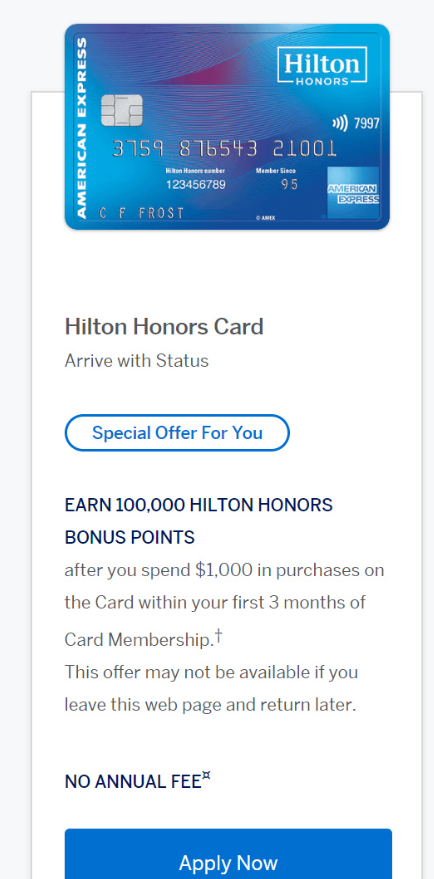Click the contactless payment symbol on card

340,123
